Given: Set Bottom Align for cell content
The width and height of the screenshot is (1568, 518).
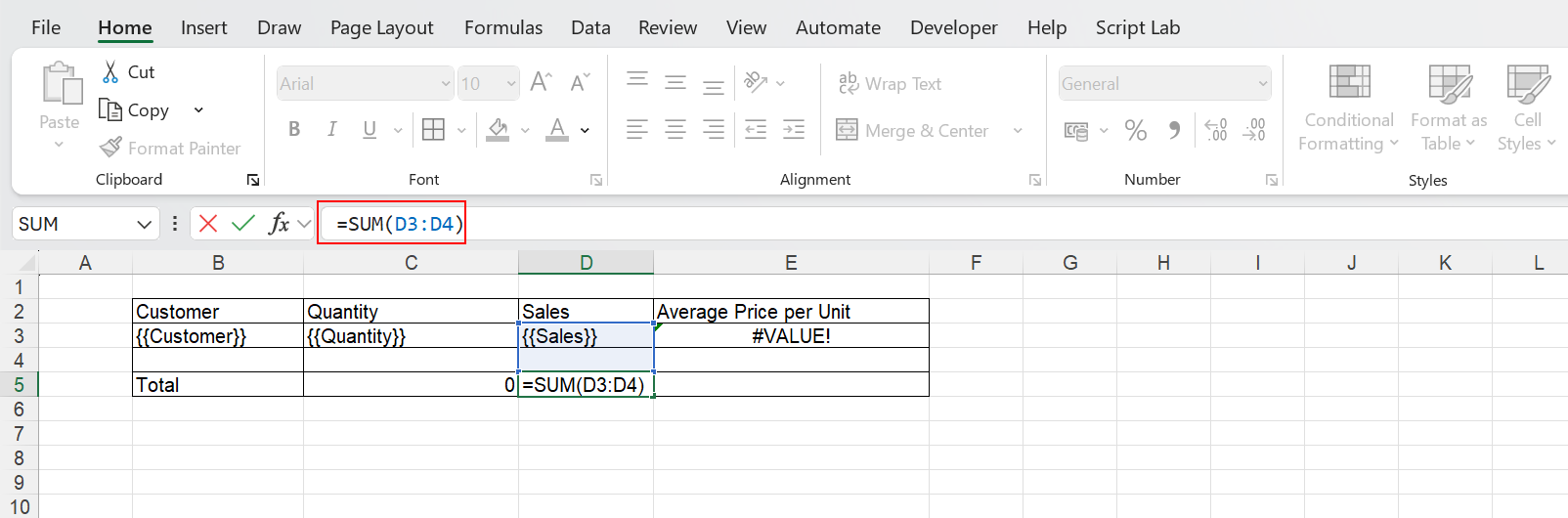Looking at the screenshot, I should coord(714,85).
